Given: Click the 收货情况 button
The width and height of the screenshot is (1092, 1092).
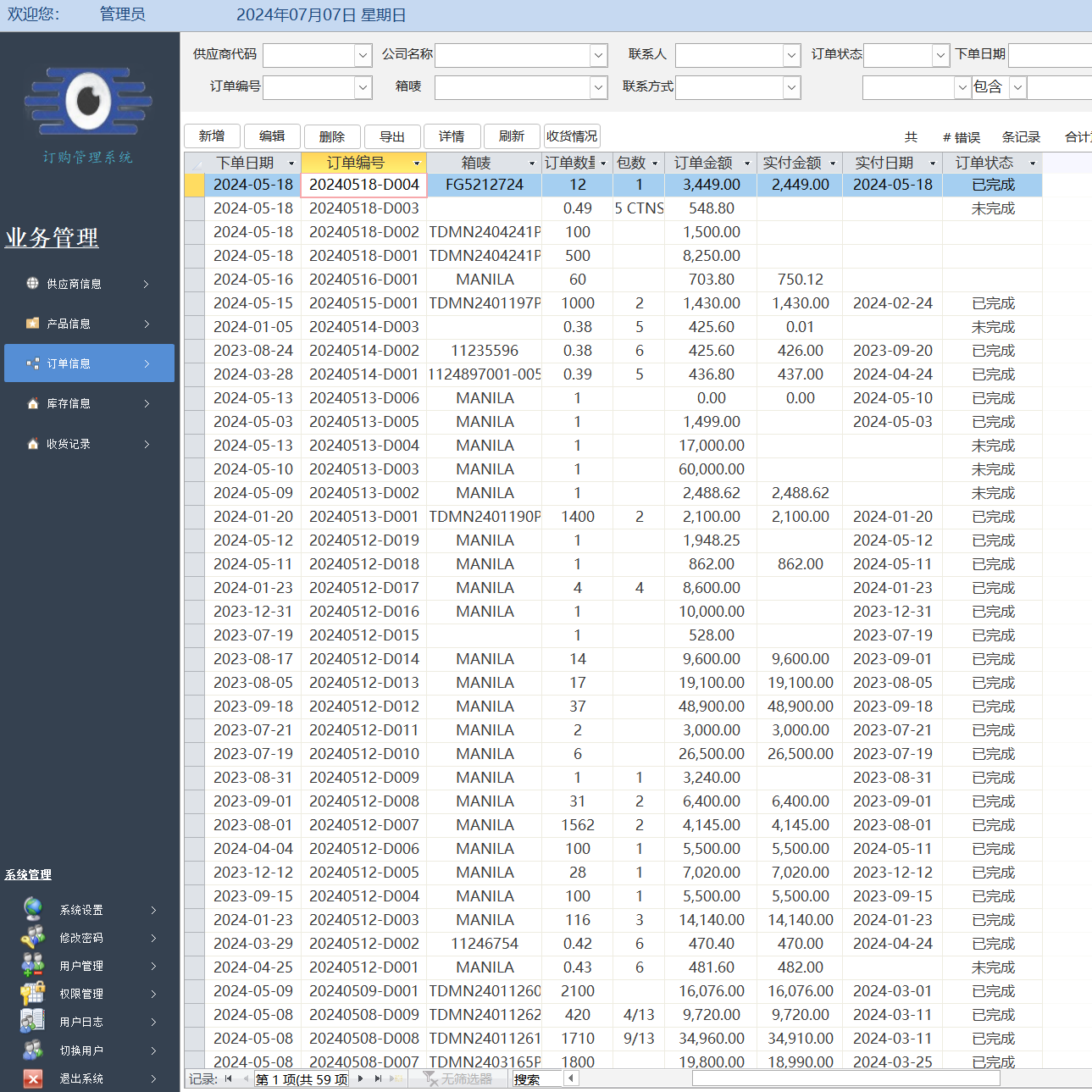Looking at the screenshot, I should (x=572, y=136).
